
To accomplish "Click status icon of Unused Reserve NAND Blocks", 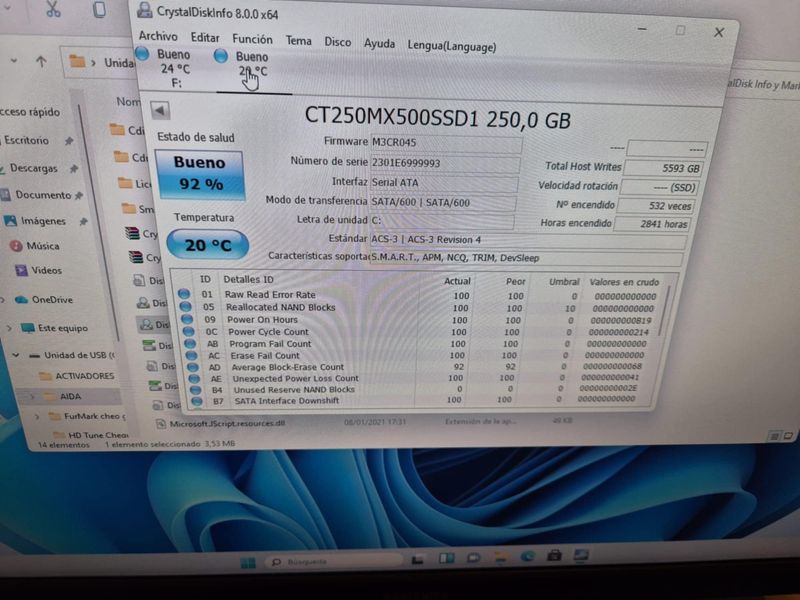I will tap(196, 390).
